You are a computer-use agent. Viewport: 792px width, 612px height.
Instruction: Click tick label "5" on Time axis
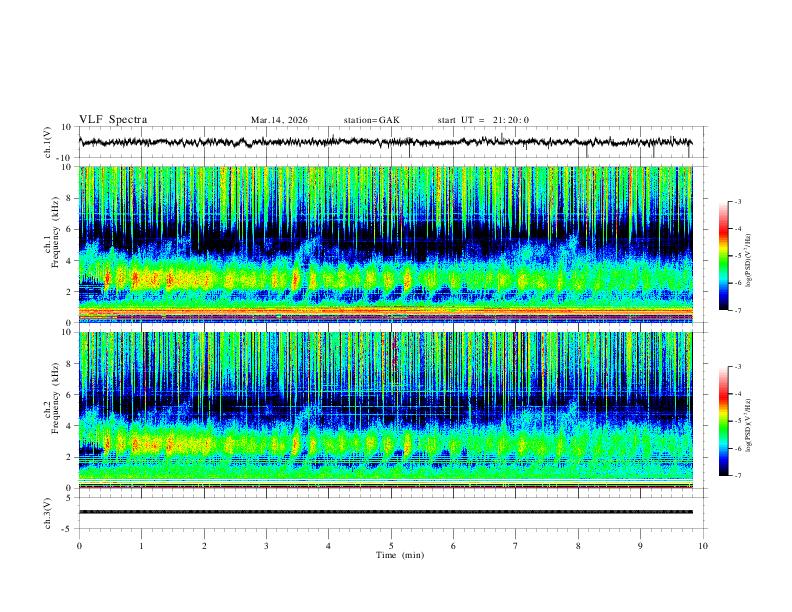(x=391, y=546)
